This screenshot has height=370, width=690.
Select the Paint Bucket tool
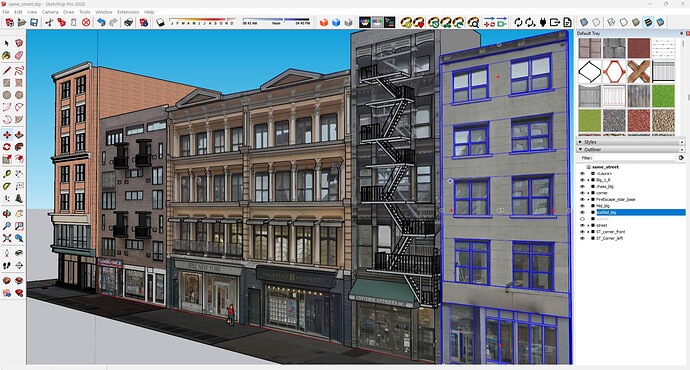pyautogui.click(x=7, y=55)
